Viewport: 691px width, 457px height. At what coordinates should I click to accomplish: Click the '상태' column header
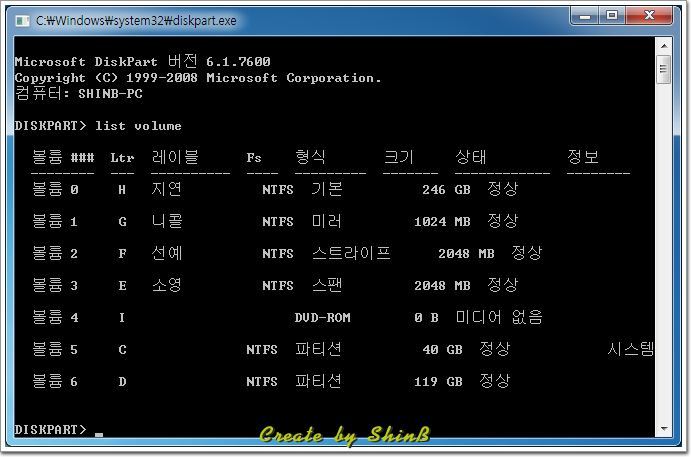(471, 157)
